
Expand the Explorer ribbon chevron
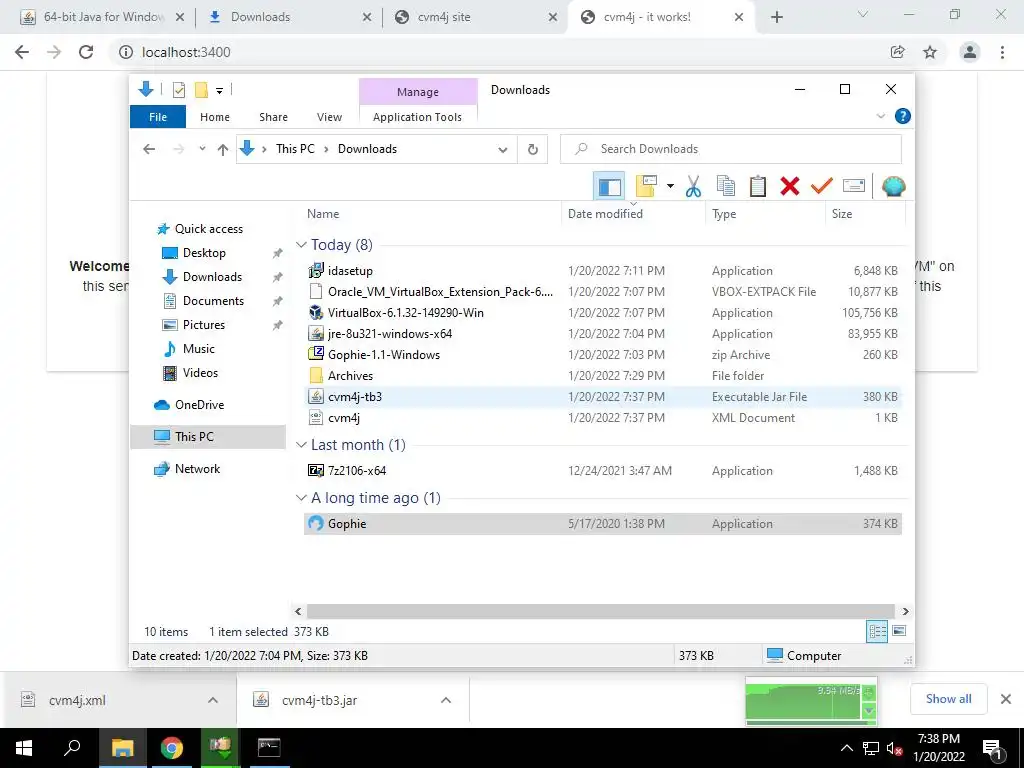[880, 116]
